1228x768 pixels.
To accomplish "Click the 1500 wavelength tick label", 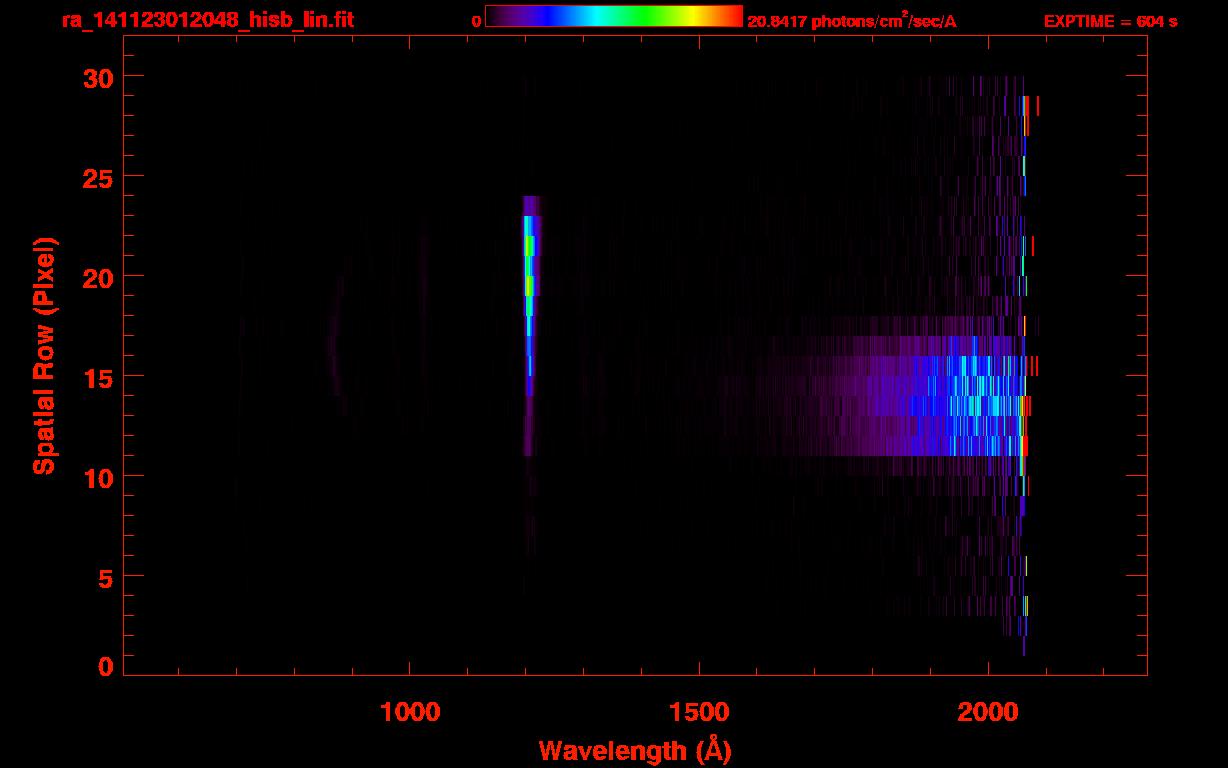I will coord(699,711).
